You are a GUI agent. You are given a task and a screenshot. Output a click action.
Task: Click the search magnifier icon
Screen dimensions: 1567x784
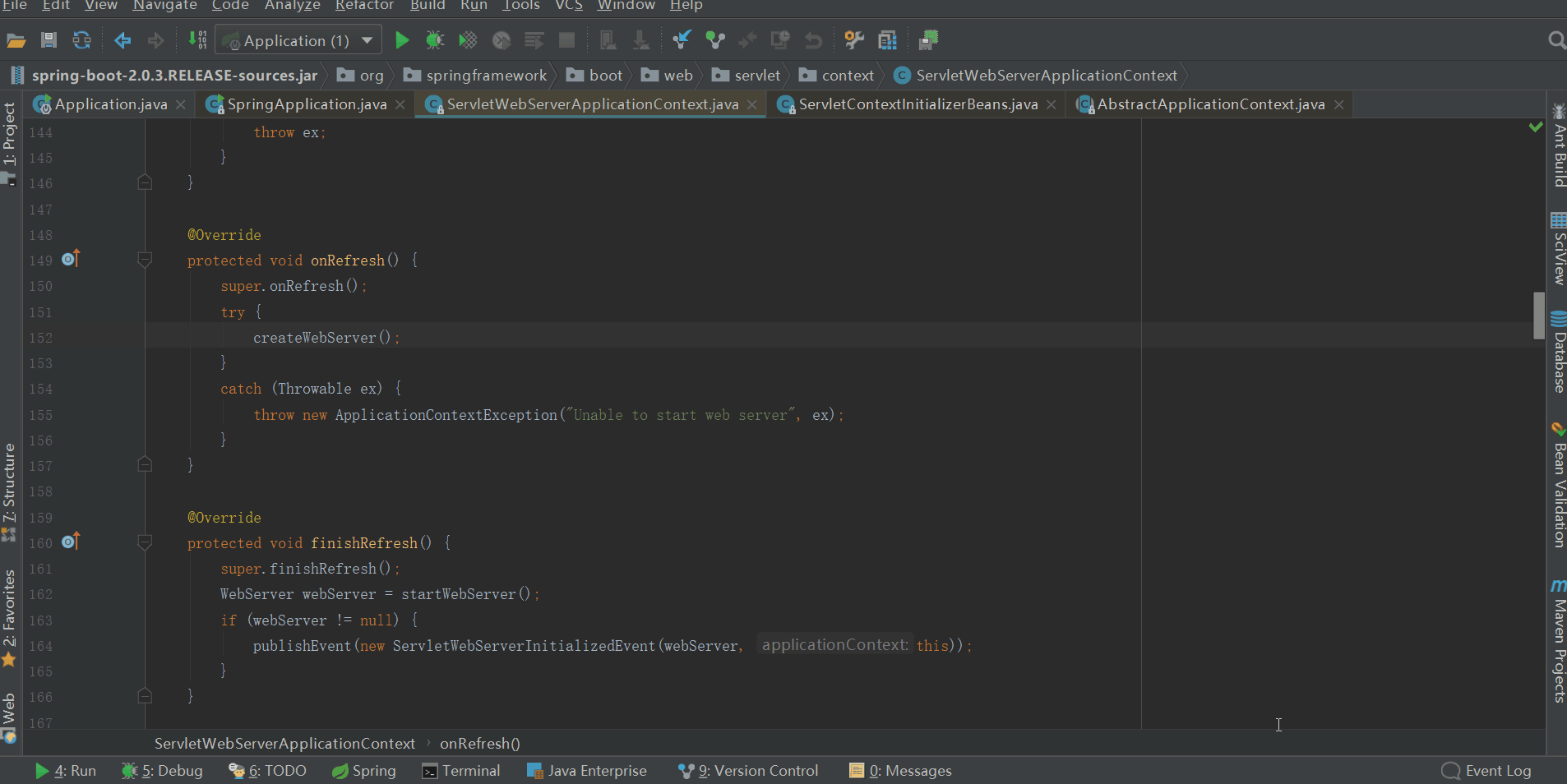pos(1555,40)
